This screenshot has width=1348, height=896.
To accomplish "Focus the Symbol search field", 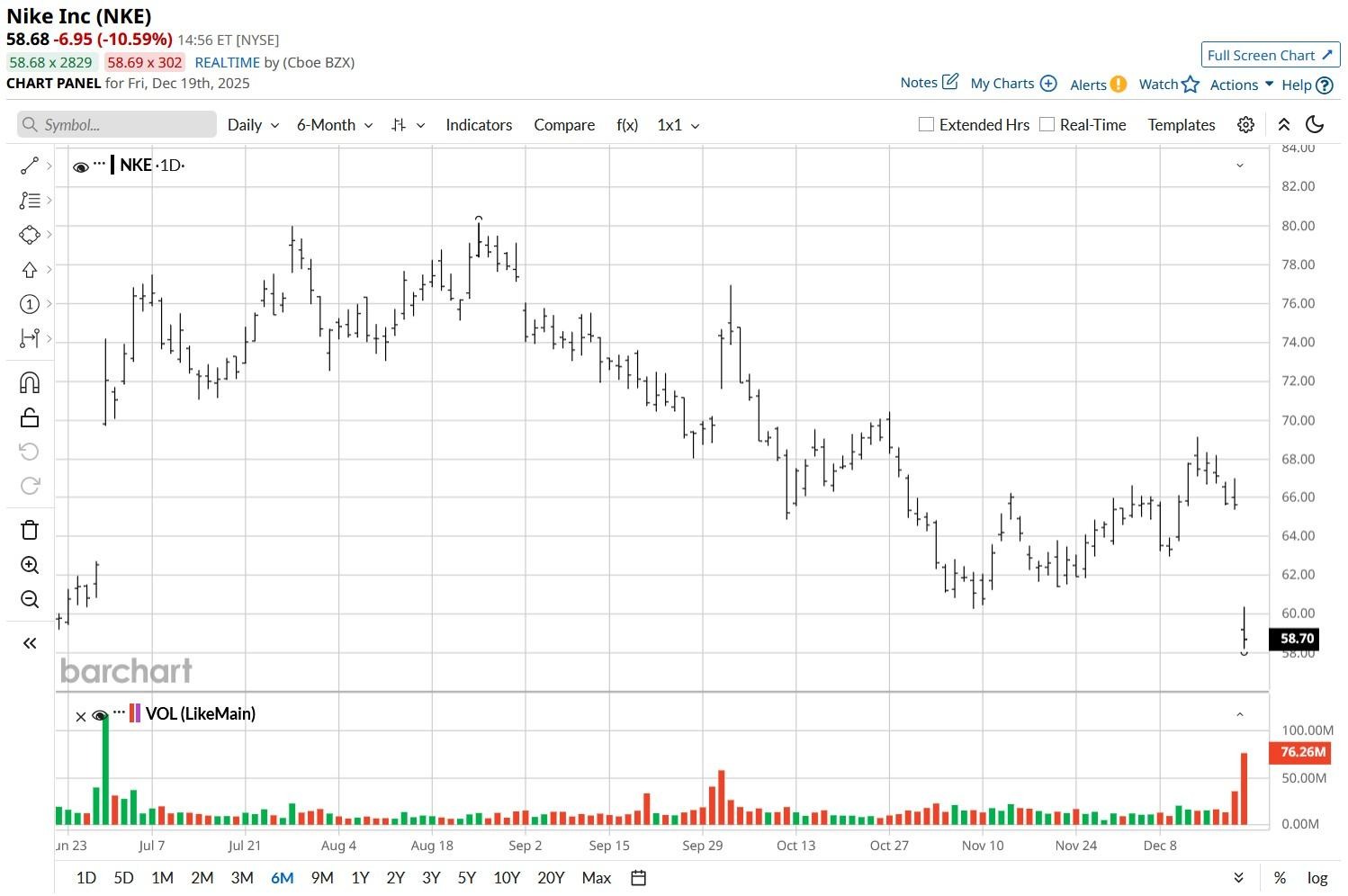I will 117,125.
